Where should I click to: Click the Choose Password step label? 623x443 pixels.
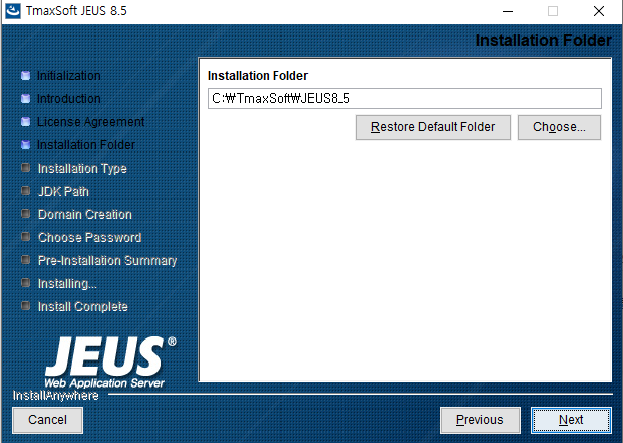[x=89, y=238]
